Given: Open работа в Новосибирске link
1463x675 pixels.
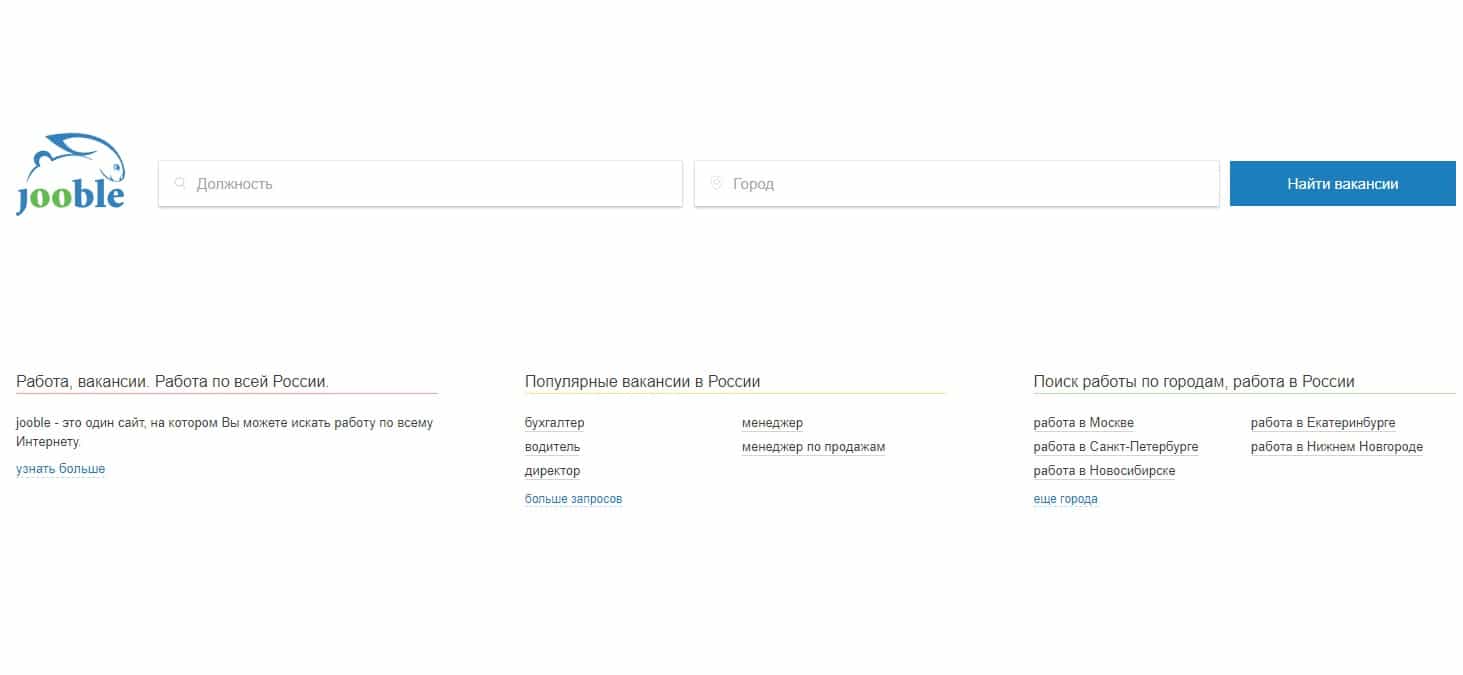Looking at the screenshot, I should pyautogui.click(x=1105, y=471).
